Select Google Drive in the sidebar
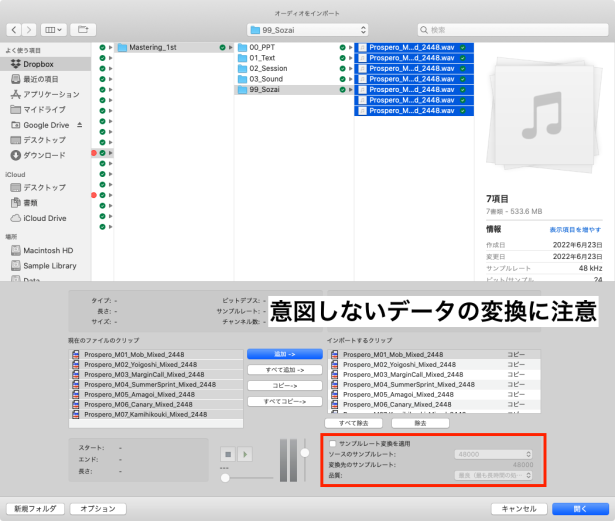Viewport: 615px width, 521px height. [46, 125]
